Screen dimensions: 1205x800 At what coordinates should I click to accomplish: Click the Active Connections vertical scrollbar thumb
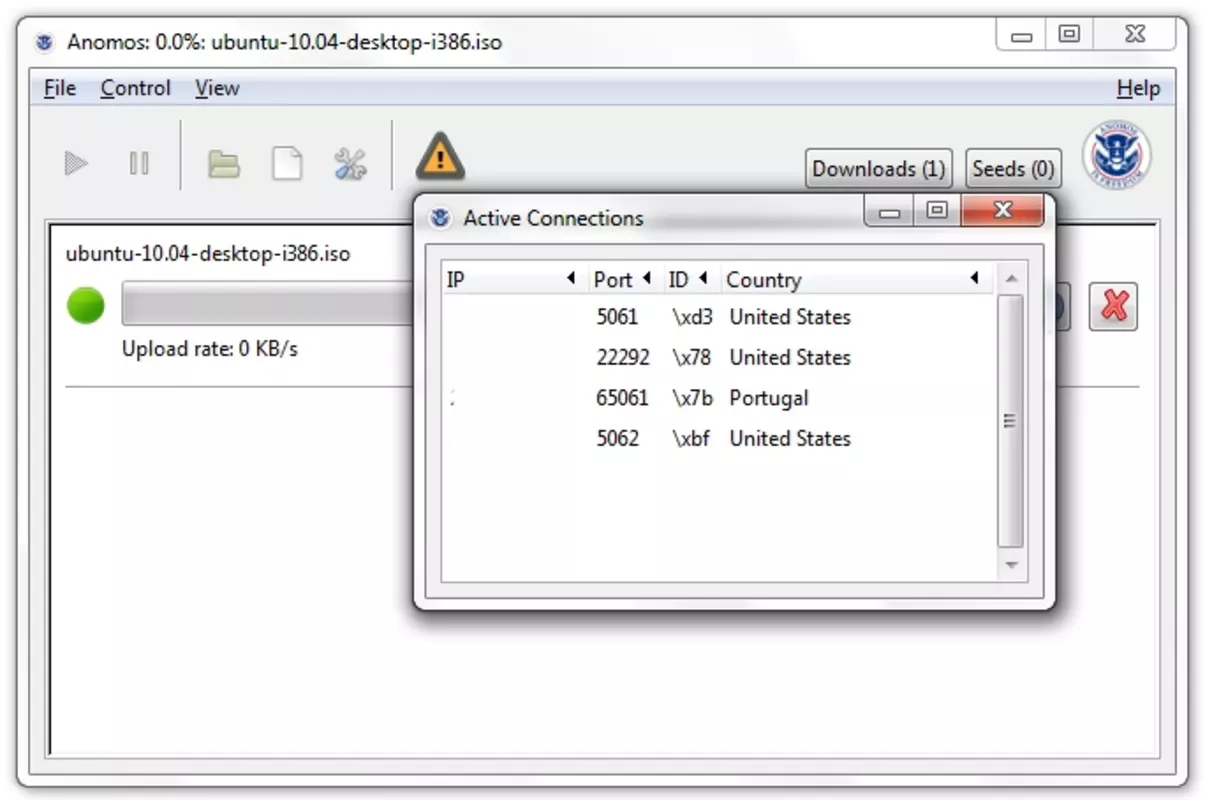click(x=1010, y=421)
